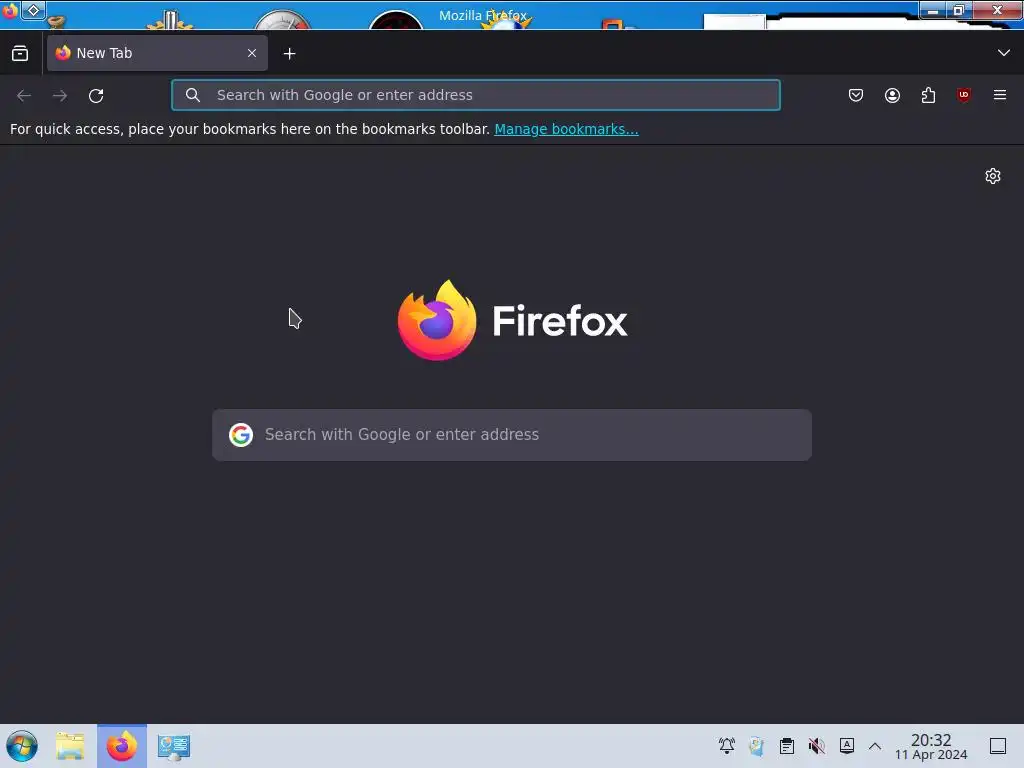Open the keyboard layout tray indicator
This screenshot has width=1024, height=768.
click(x=847, y=746)
